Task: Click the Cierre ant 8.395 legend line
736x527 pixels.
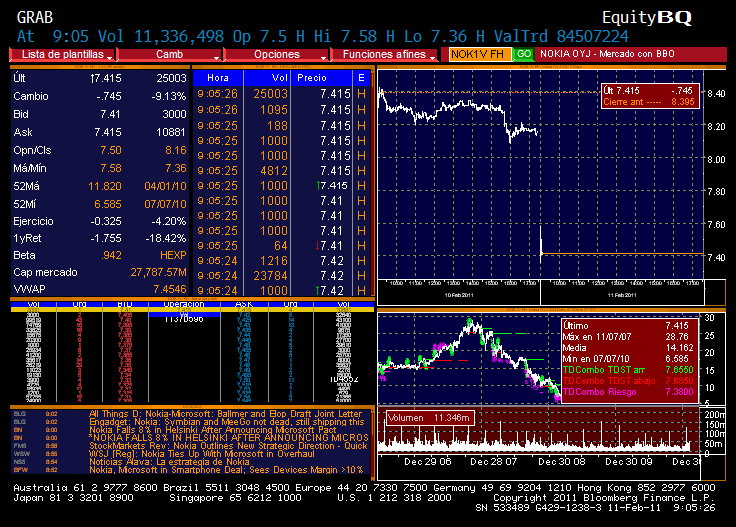Action: [649, 102]
